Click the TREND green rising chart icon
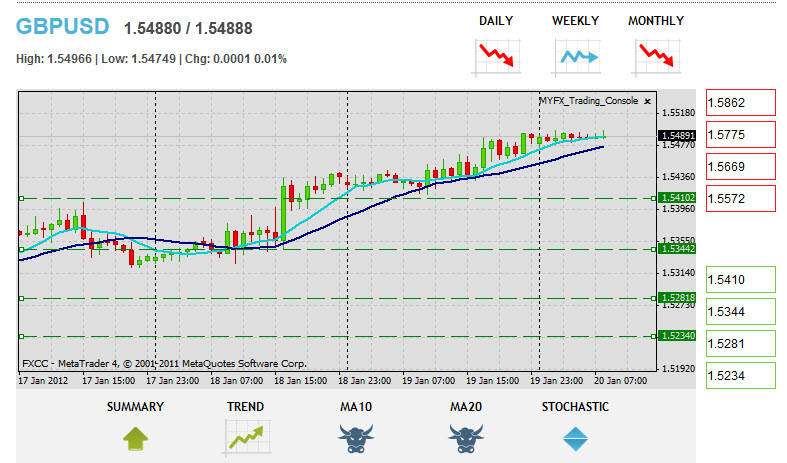Viewport: 787px width, 463px height. [247, 438]
